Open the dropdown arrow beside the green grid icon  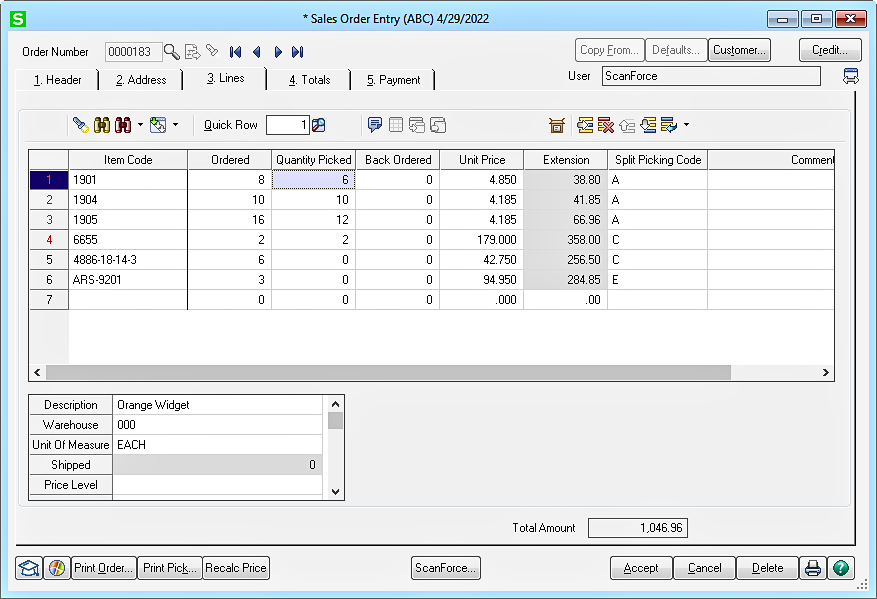pos(175,125)
